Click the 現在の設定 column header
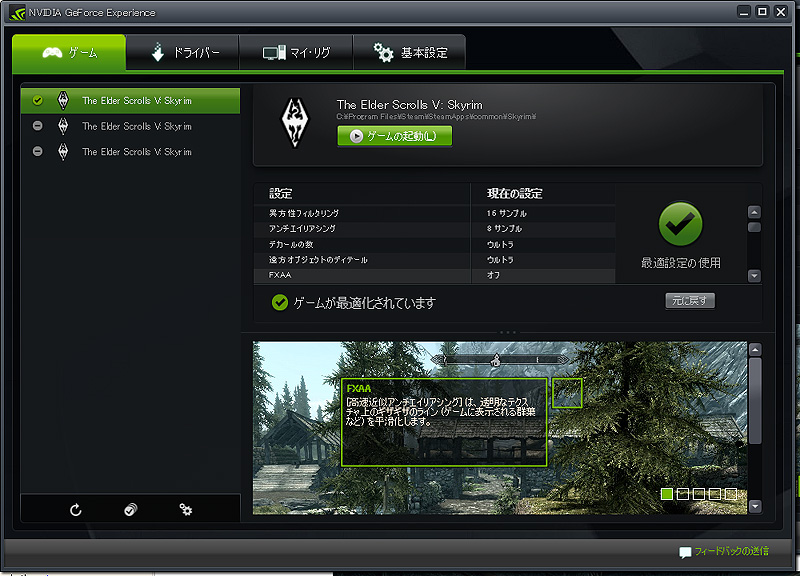 (x=514, y=193)
